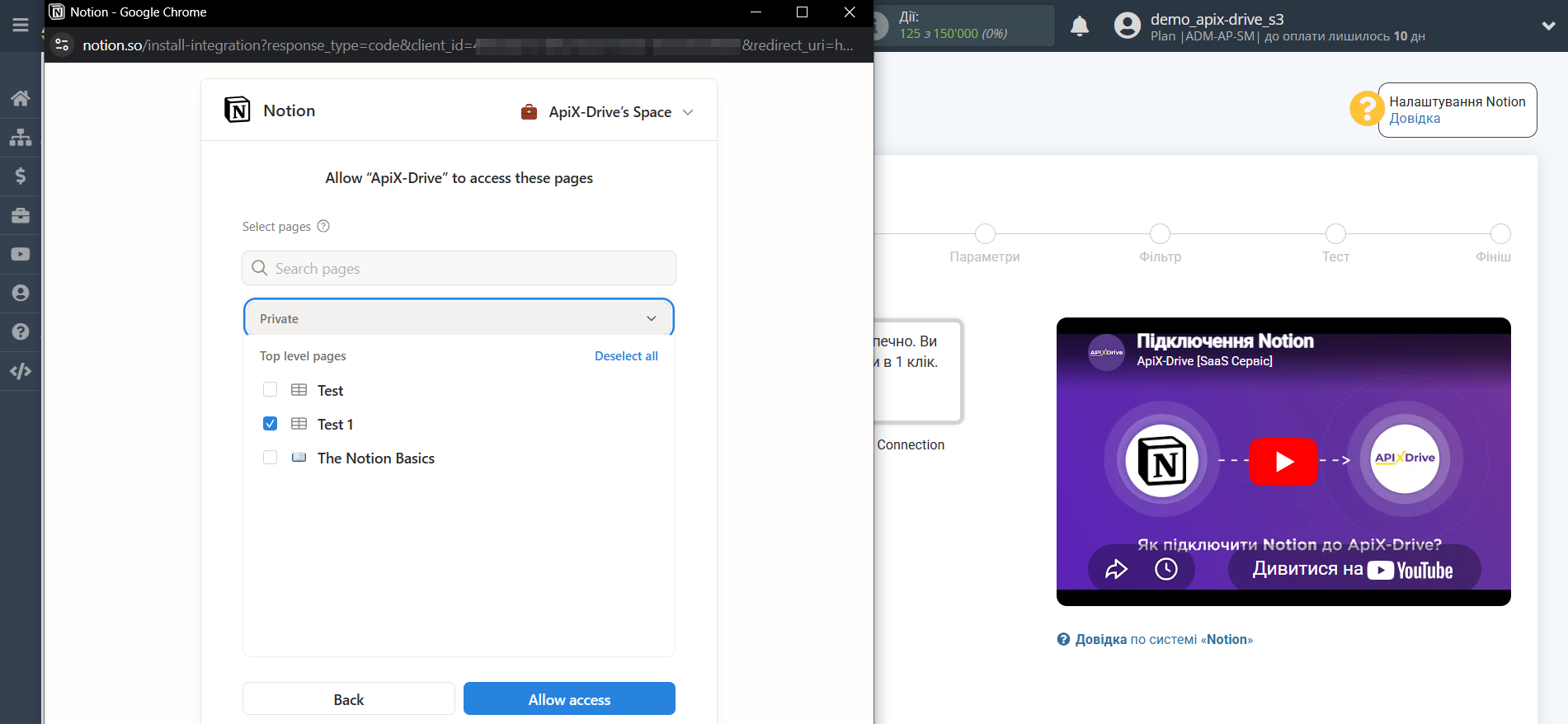Open the hamburger menu in ApiX-Drive sidebar
The image size is (1568, 724).
pyautogui.click(x=21, y=26)
